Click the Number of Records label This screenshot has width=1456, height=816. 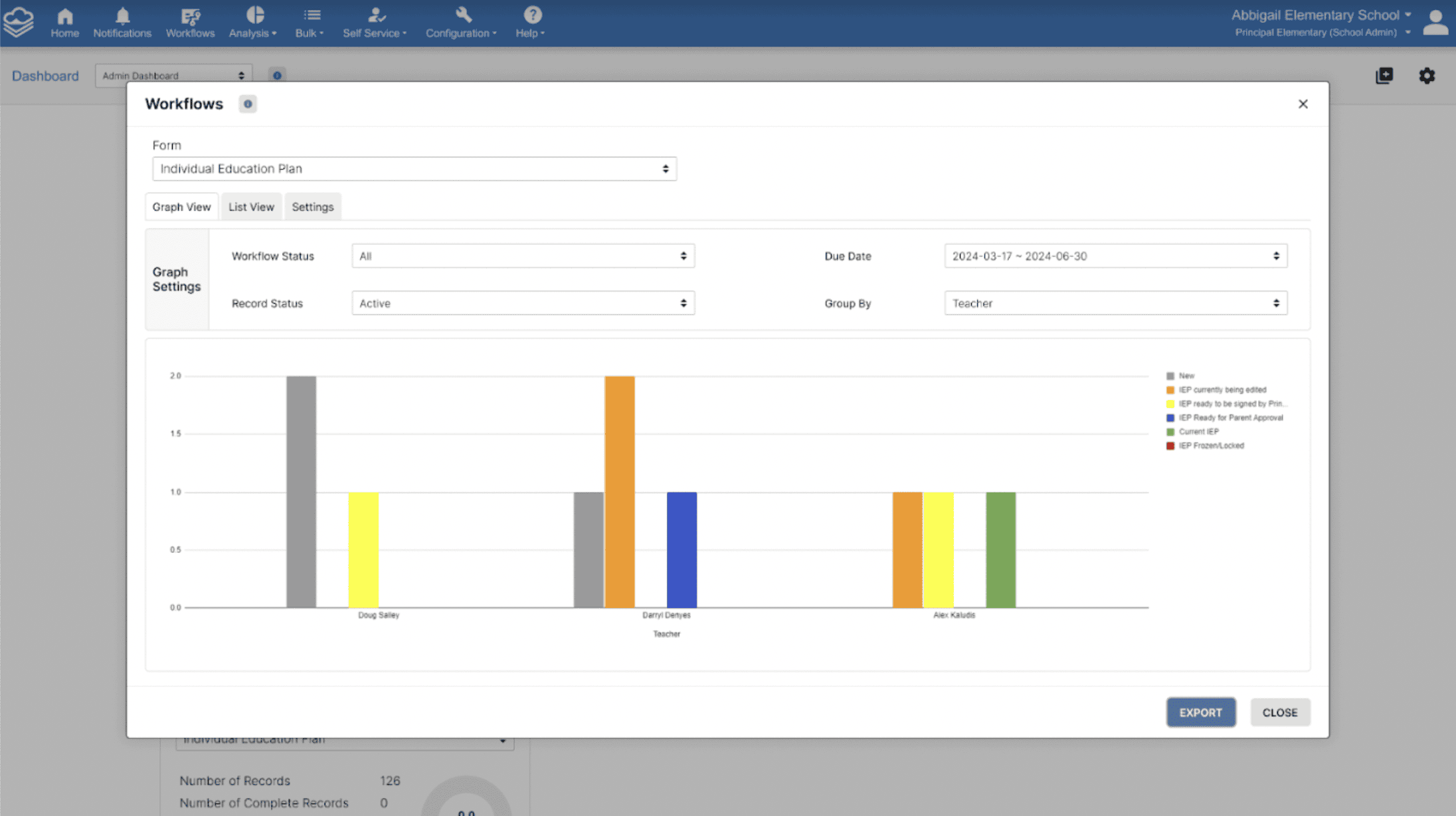(234, 781)
